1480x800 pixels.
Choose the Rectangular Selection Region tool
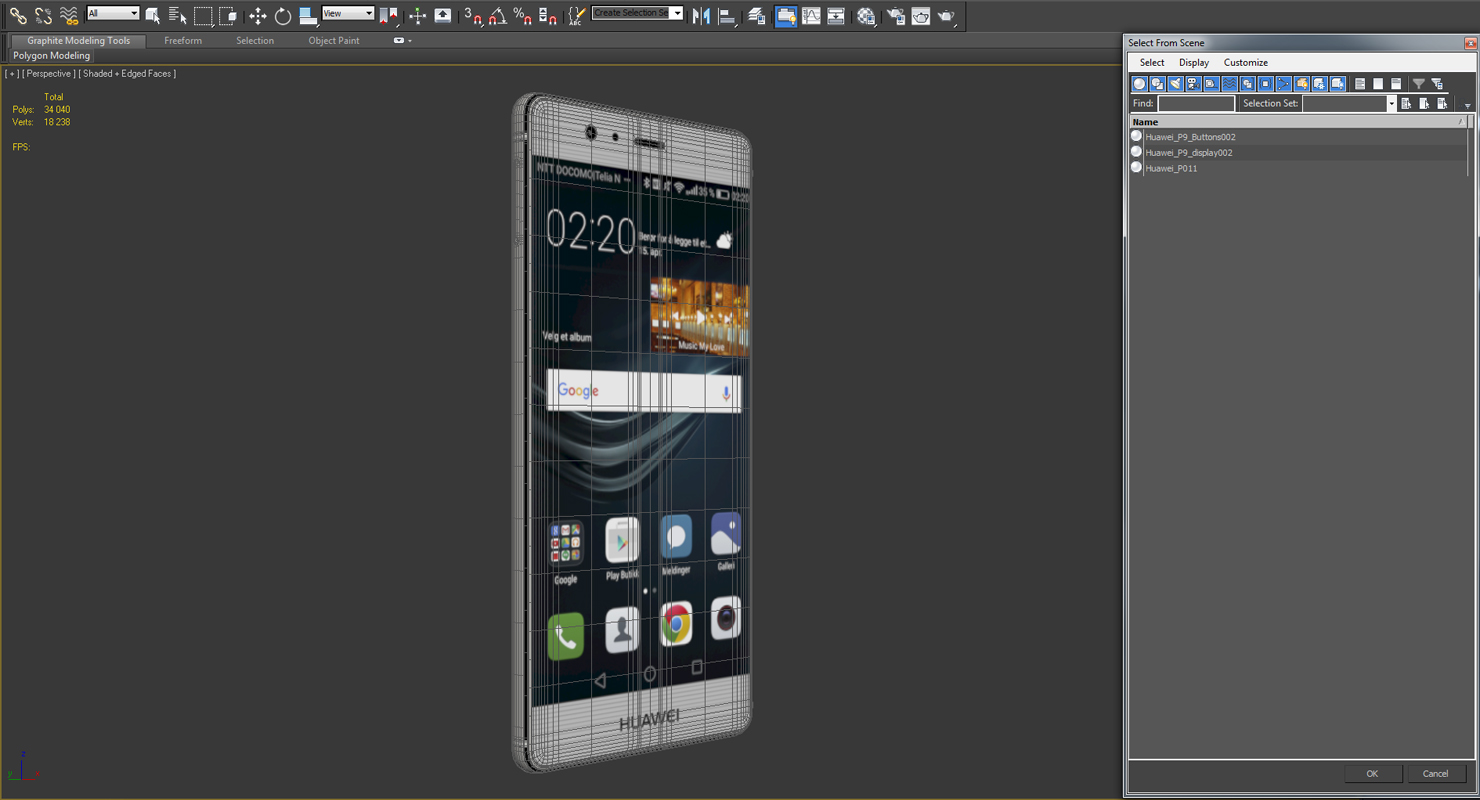(203, 15)
